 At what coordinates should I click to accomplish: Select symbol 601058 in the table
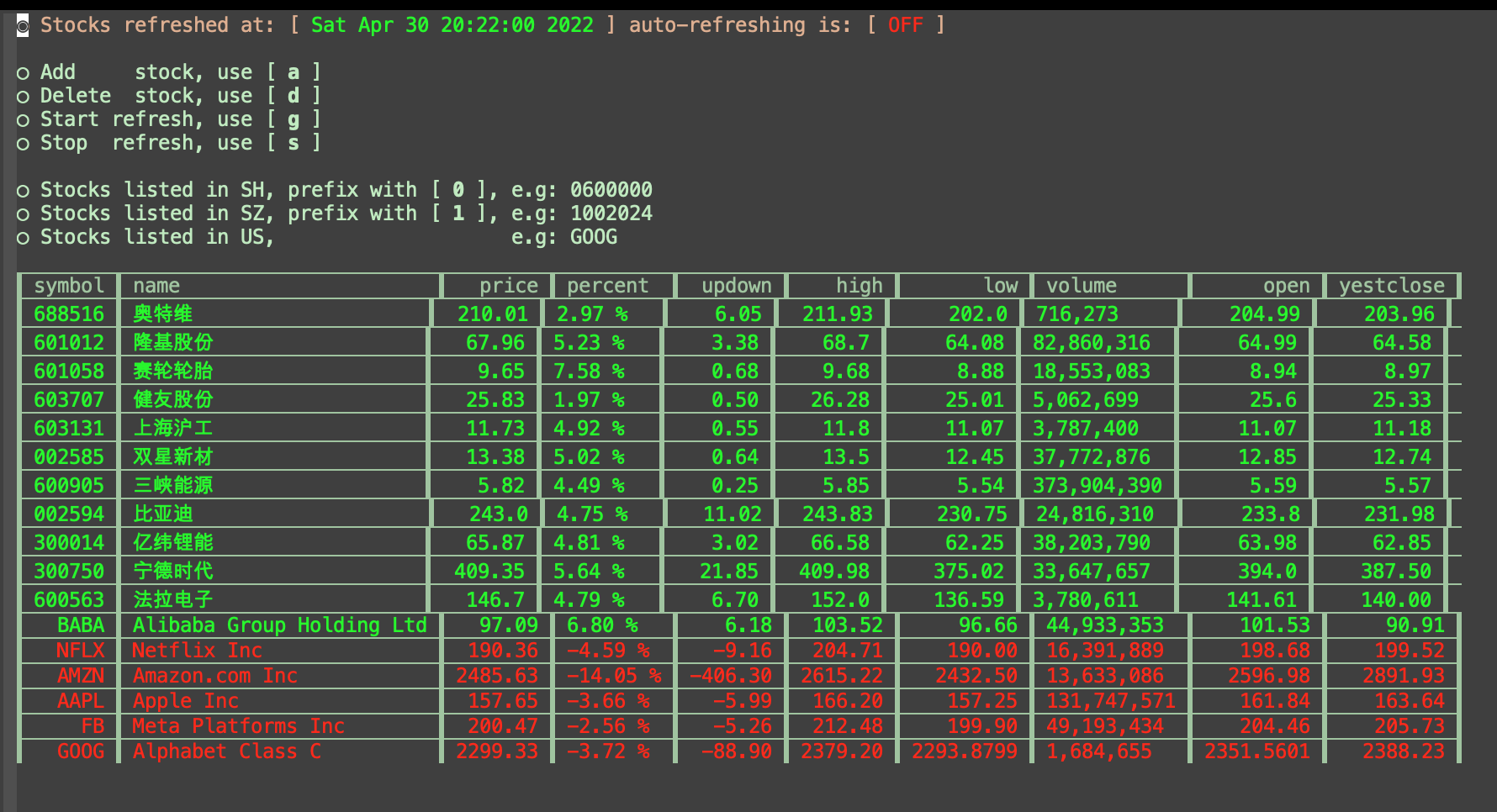[x=69, y=372]
